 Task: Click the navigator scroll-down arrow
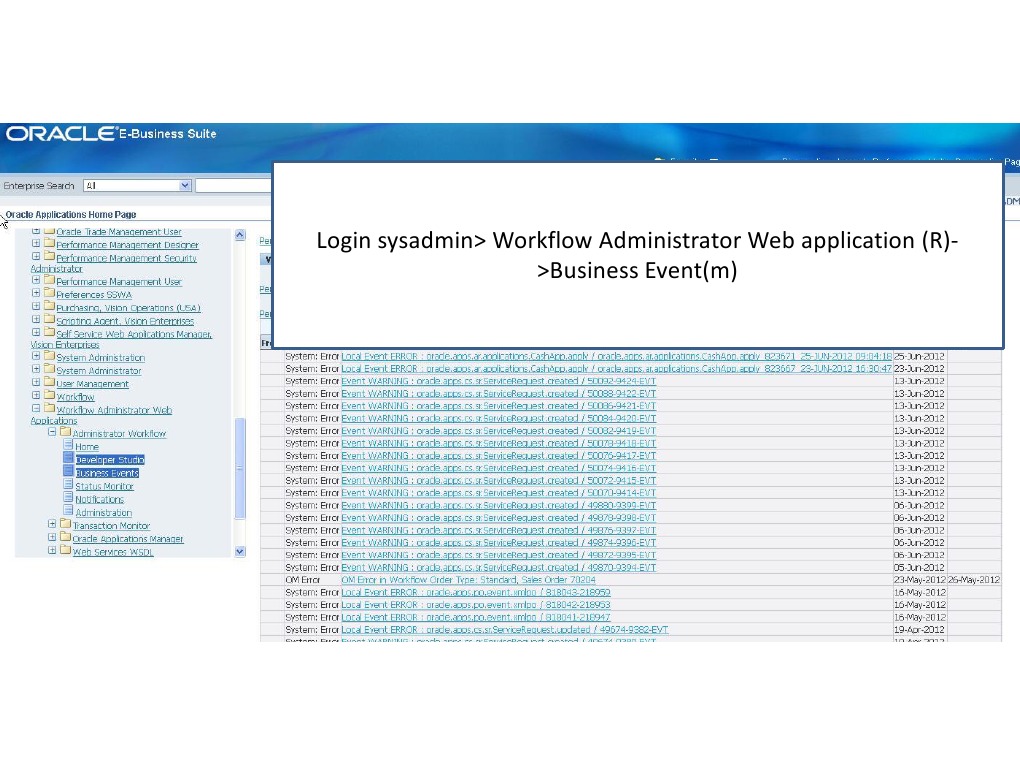click(x=239, y=552)
